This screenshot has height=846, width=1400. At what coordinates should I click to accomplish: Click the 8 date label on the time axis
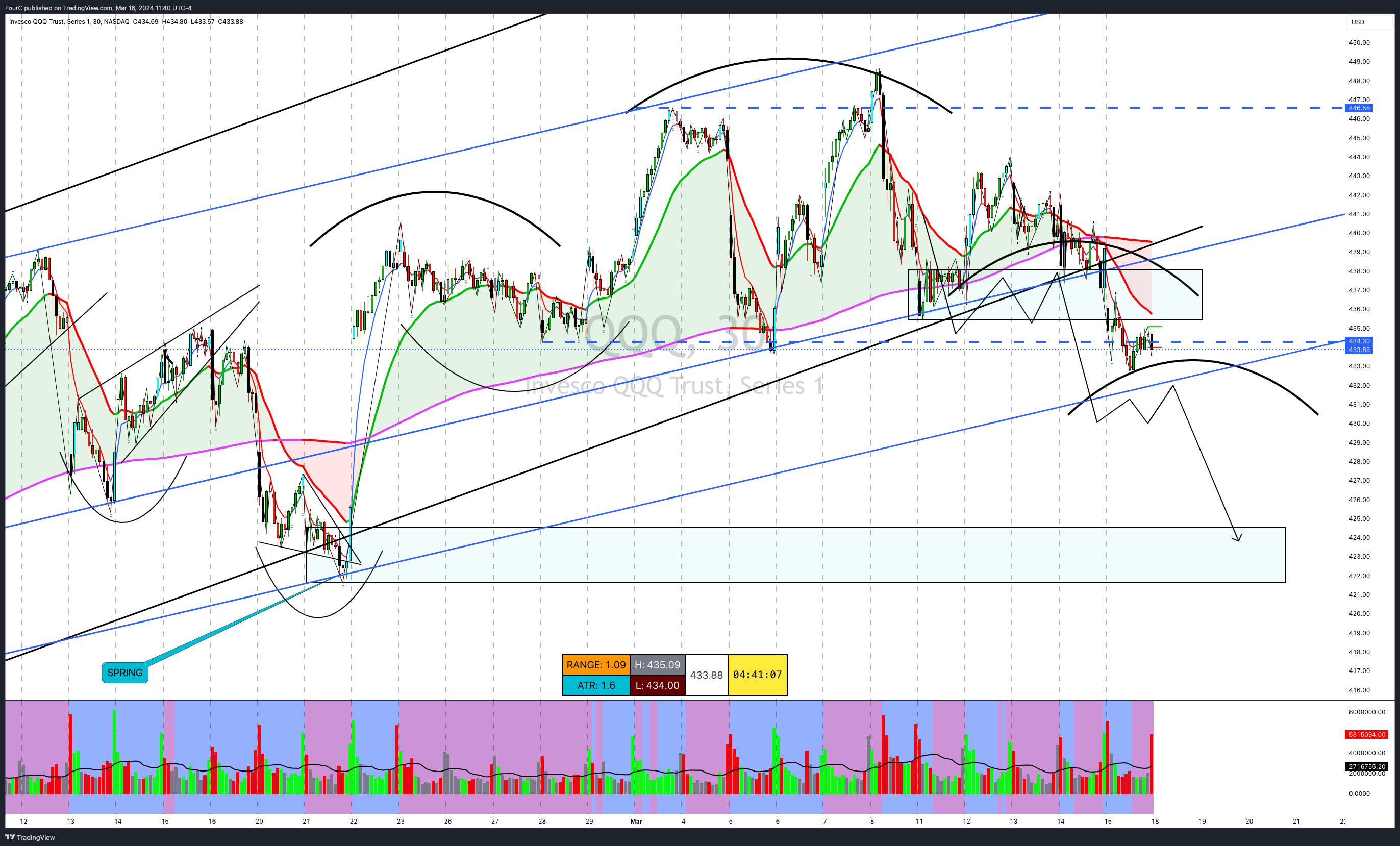pyautogui.click(x=872, y=821)
